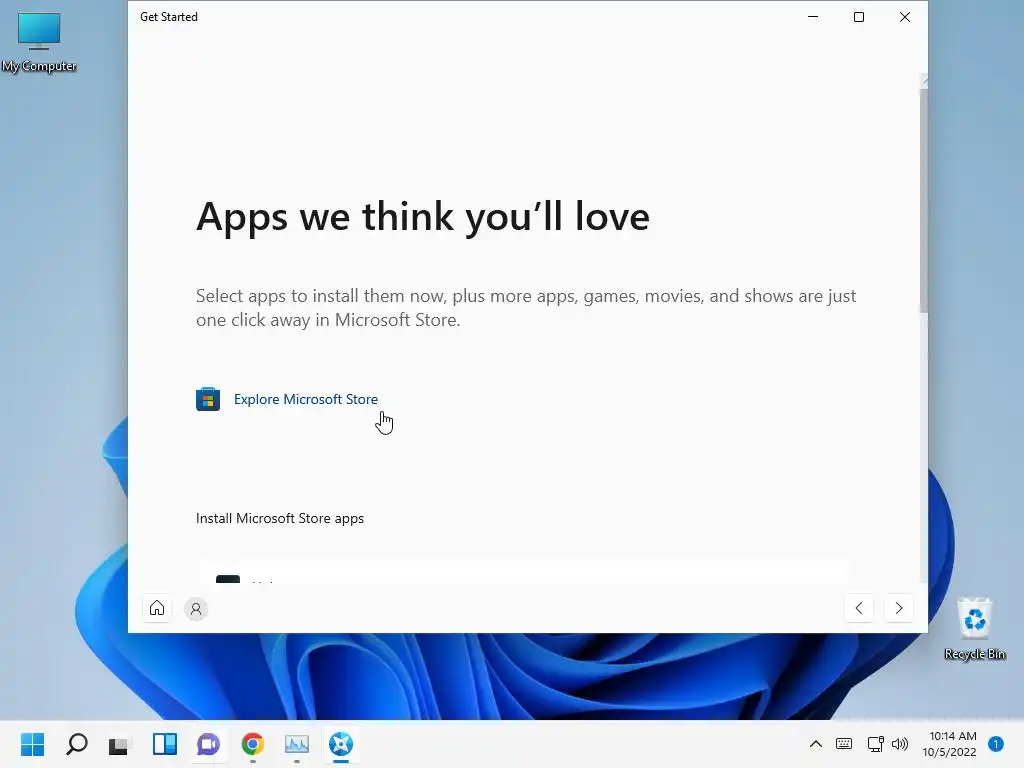Open Task View on the taskbar
Viewport: 1024px width, 768px height.
coord(120,744)
